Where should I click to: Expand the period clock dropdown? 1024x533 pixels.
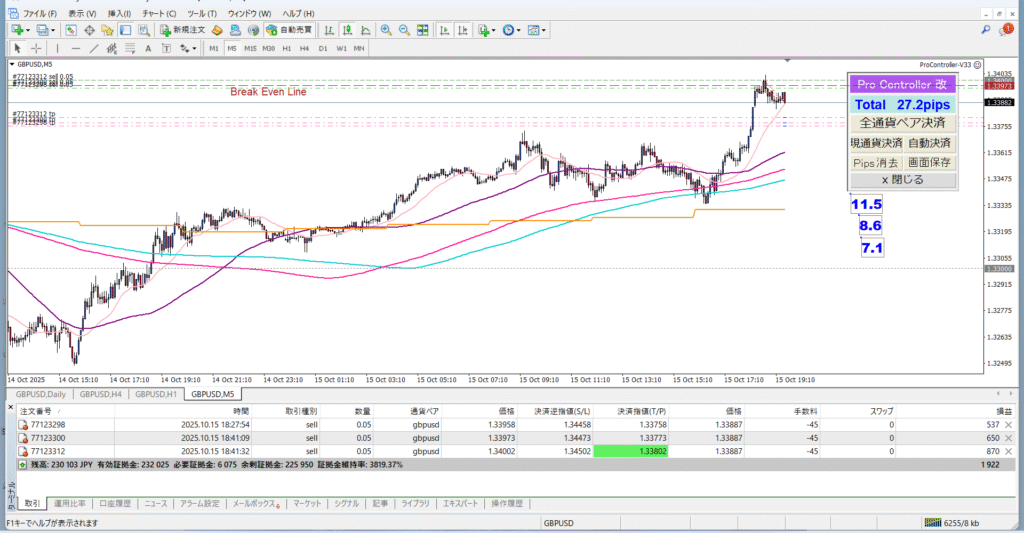coord(519,31)
